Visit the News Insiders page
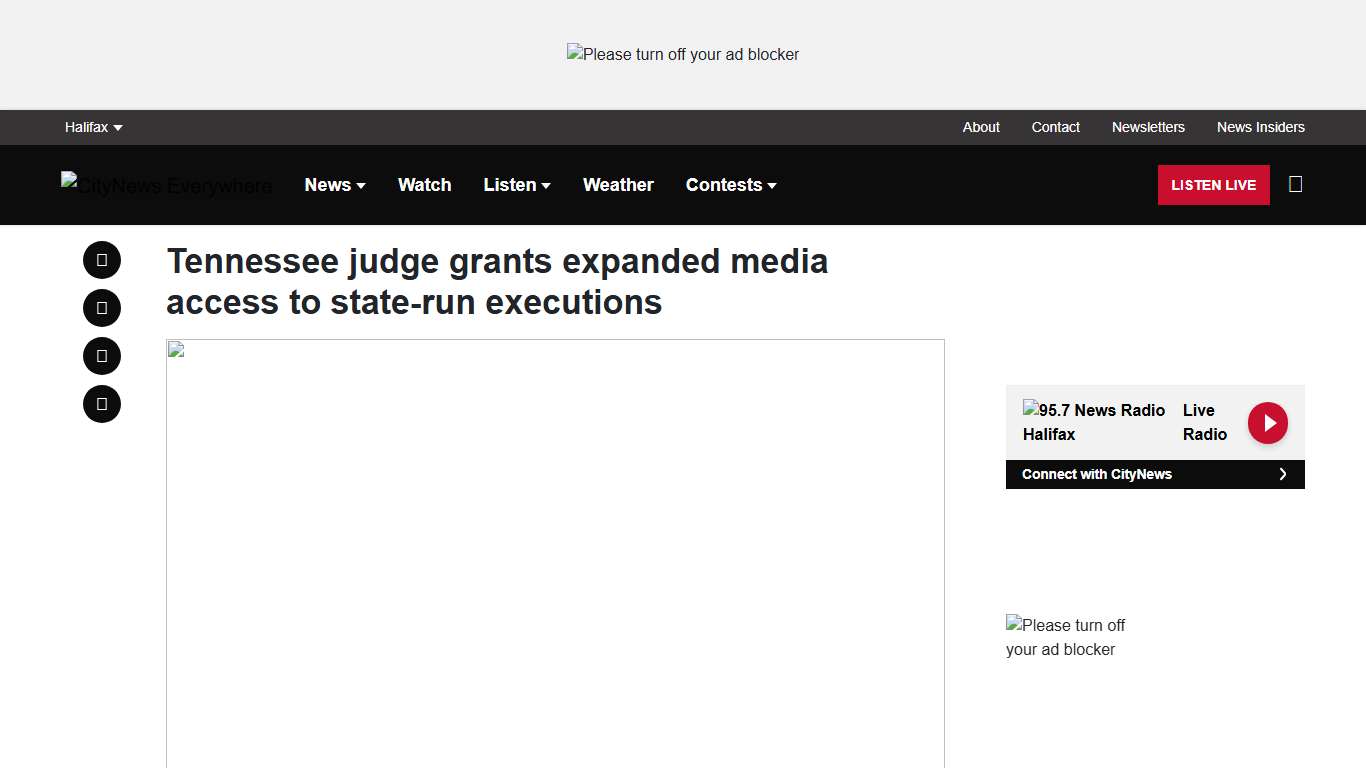The height and width of the screenshot is (768, 1366). coord(1260,127)
